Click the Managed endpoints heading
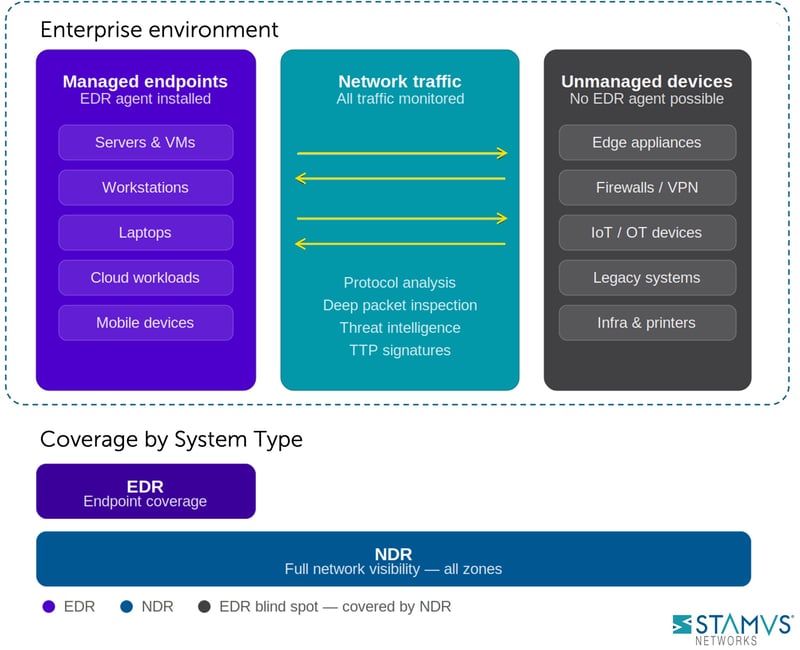 (145, 82)
